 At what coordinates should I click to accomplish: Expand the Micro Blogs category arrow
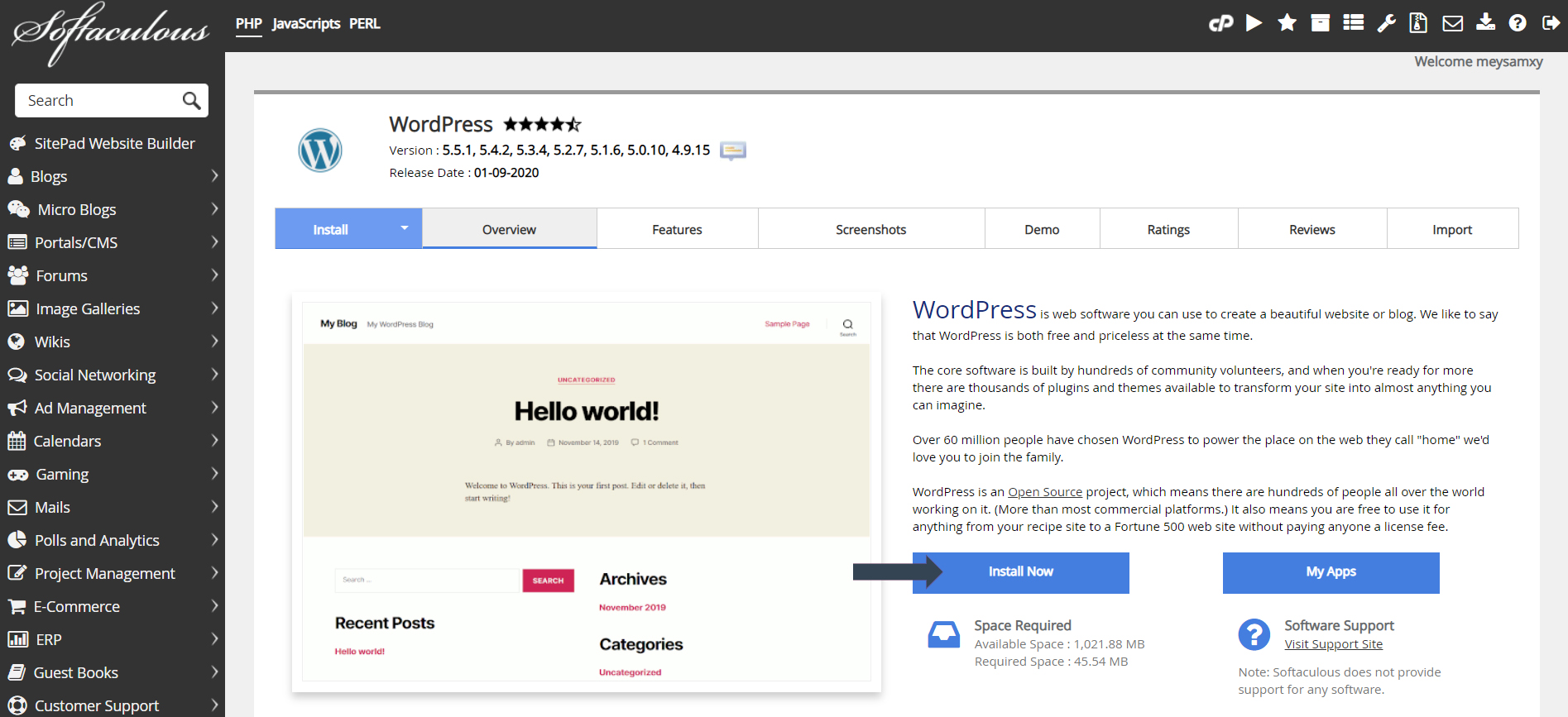coord(214,208)
